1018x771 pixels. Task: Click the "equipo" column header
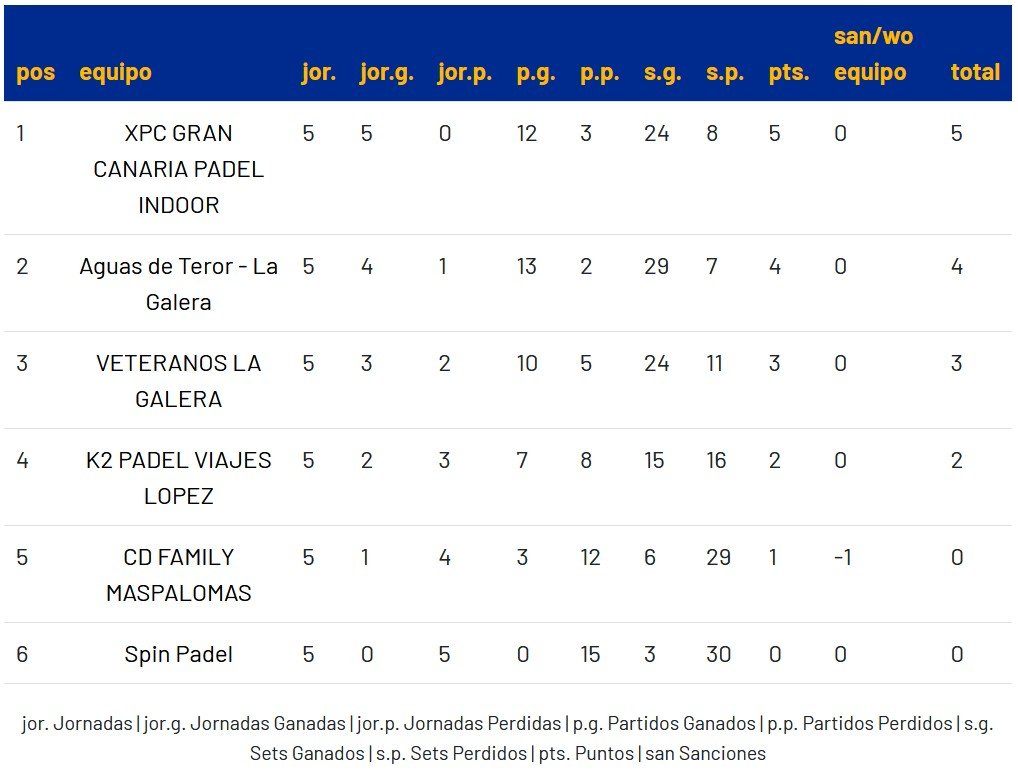pyautogui.click(x=115, y=72)
